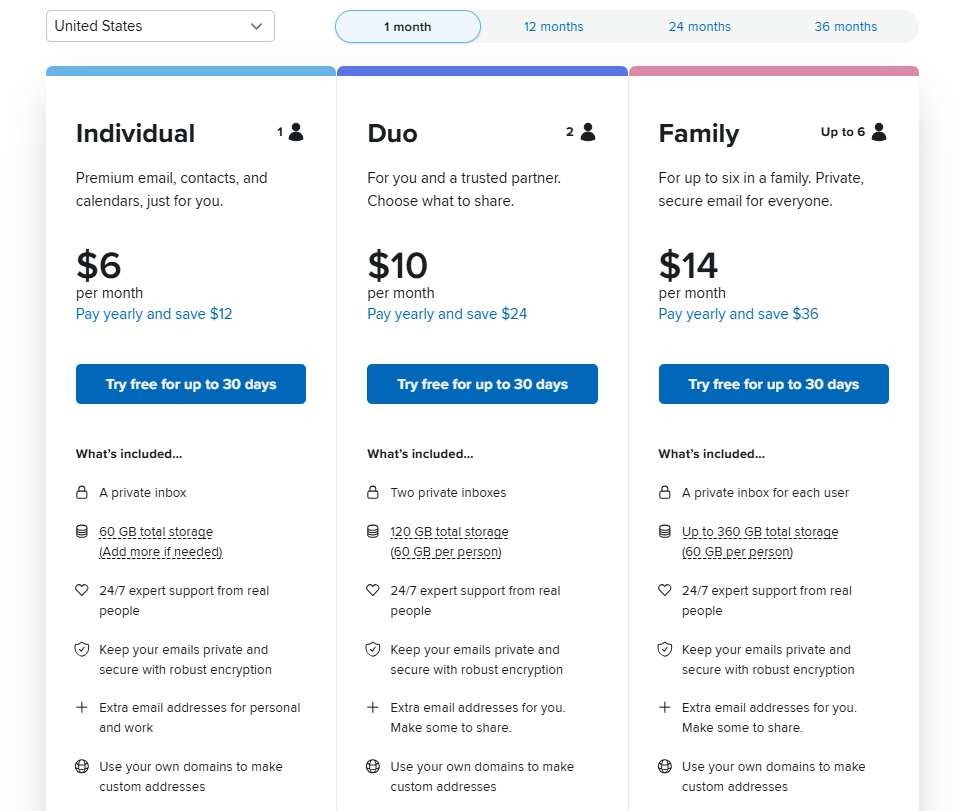The width and height of the screenshot is (958, 811).
Task: Click Pay yearly and save $12 link
Action: point(154,314)
